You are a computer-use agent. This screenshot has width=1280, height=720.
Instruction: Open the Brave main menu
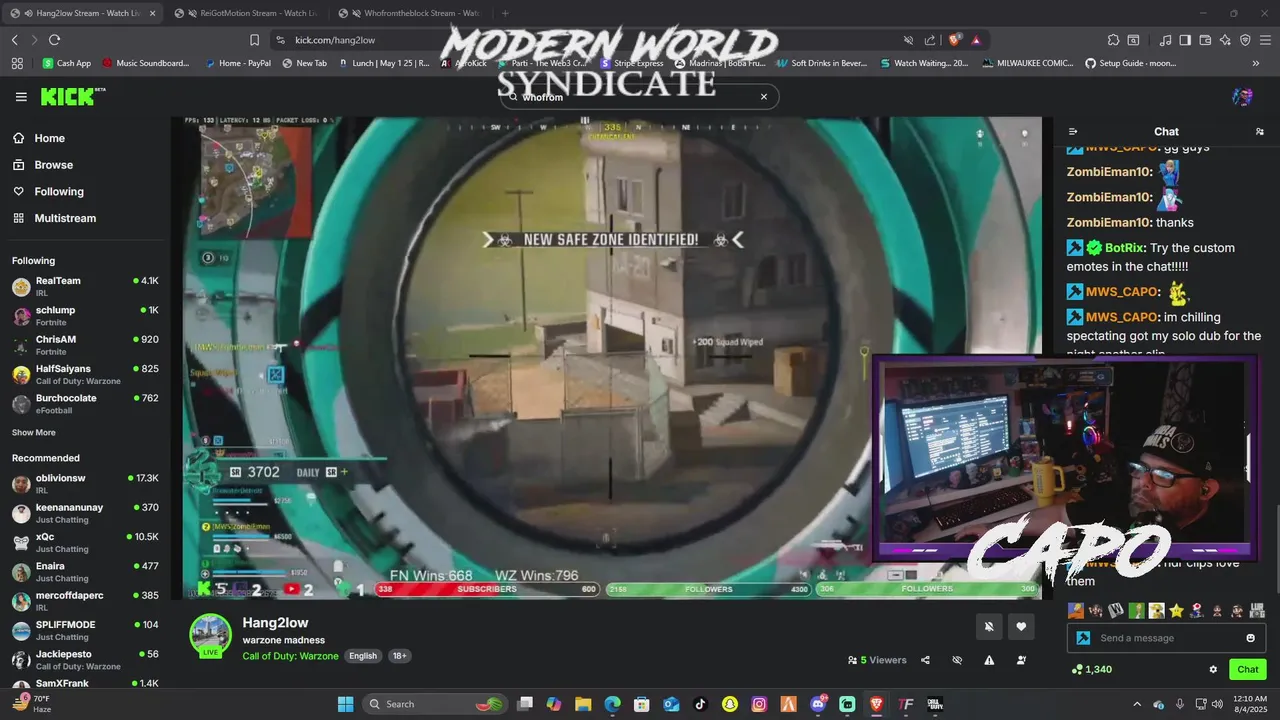coord(1265,40)
